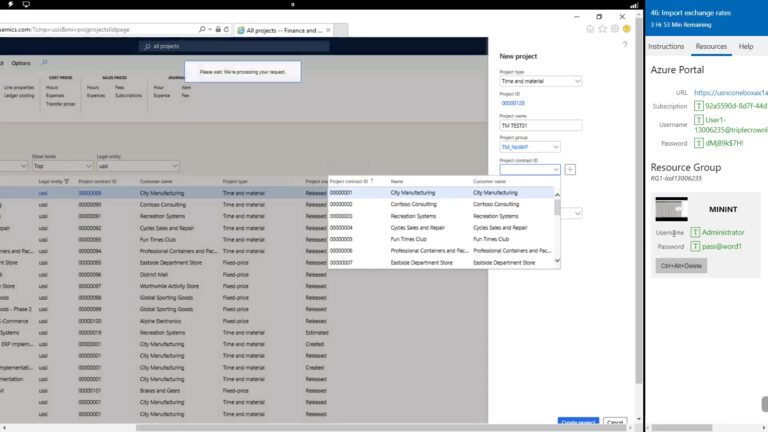Click Transfer prices under Cost prices
This screenshot has width=768, height=432.
tap(60, 104)
